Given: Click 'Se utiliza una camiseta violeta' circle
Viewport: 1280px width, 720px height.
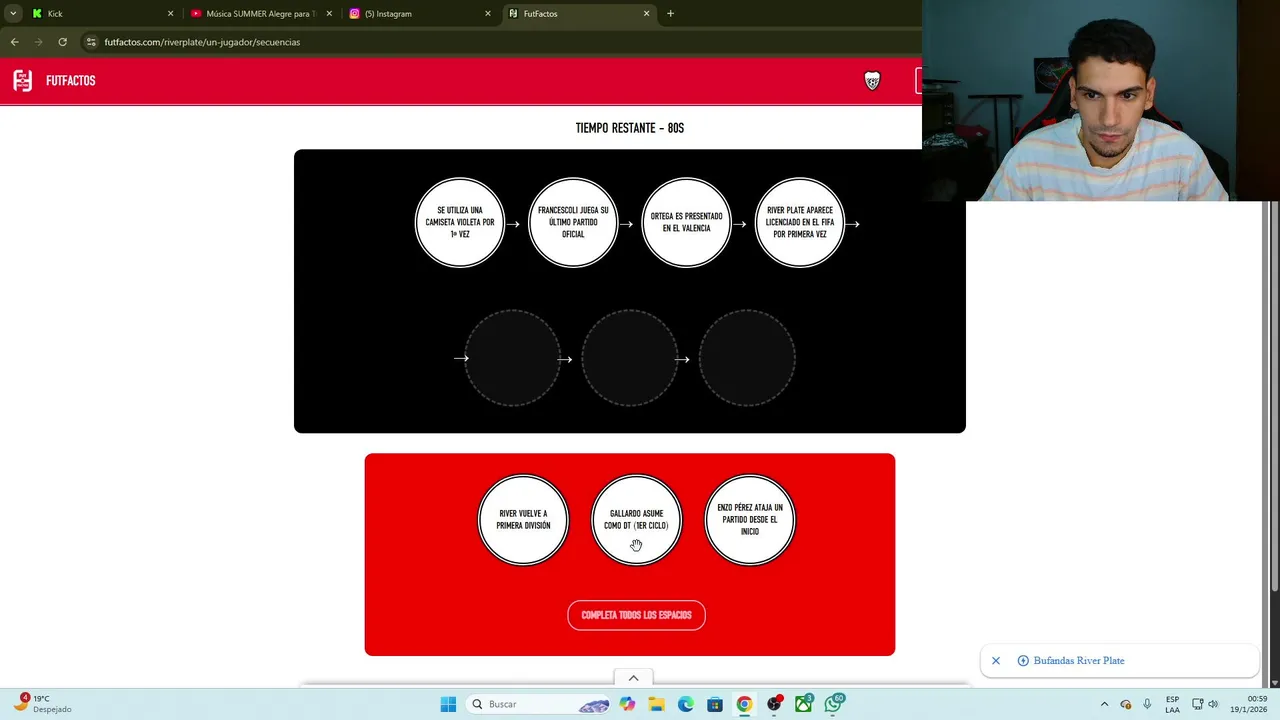Looking at the screenshot, I should pos(460,222).
